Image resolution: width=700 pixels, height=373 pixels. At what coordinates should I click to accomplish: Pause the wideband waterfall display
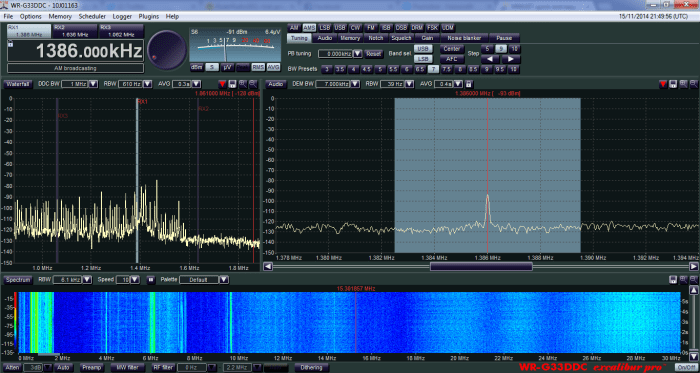click(151, 280)
